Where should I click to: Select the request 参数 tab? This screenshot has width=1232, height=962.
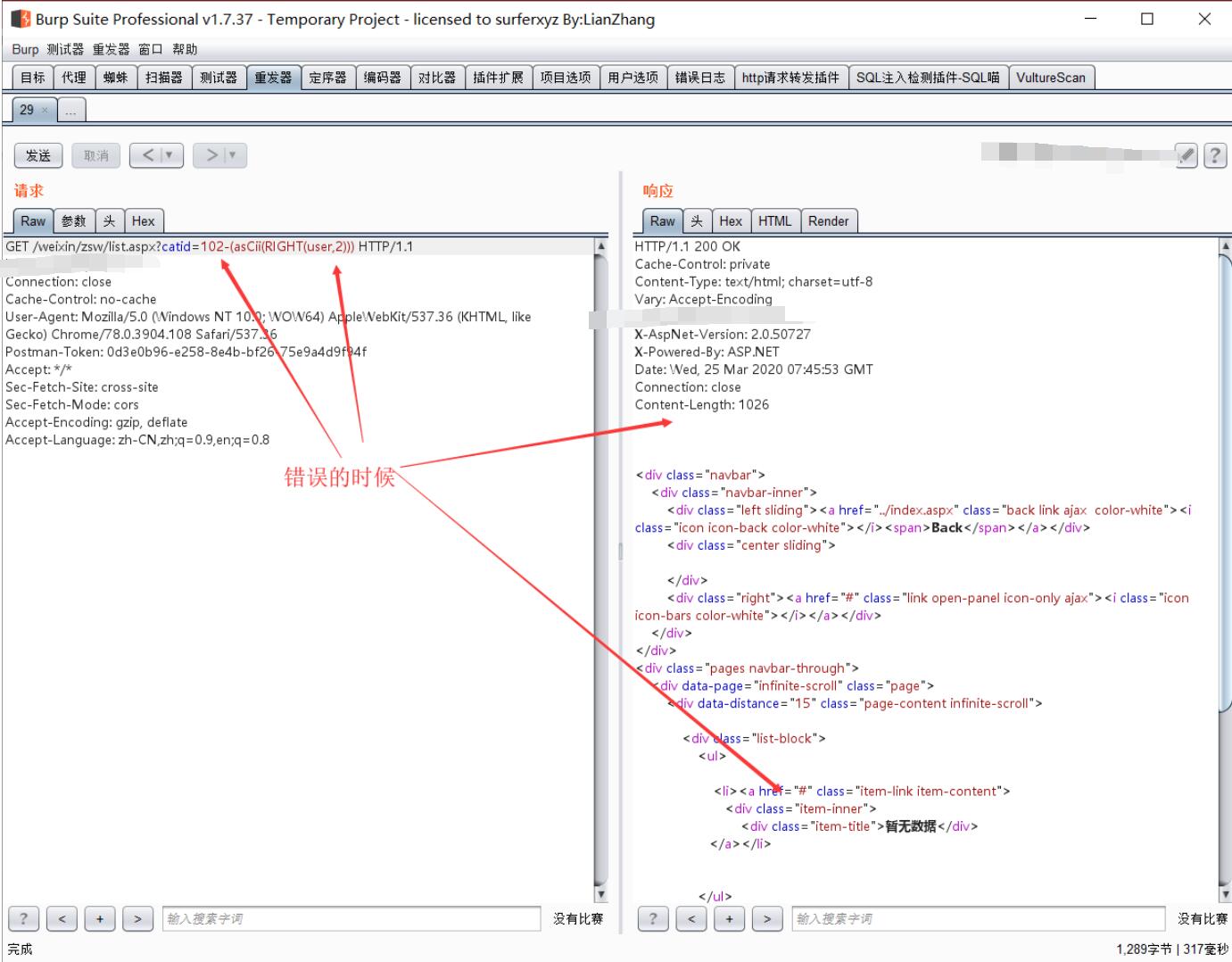pos(74,221)
